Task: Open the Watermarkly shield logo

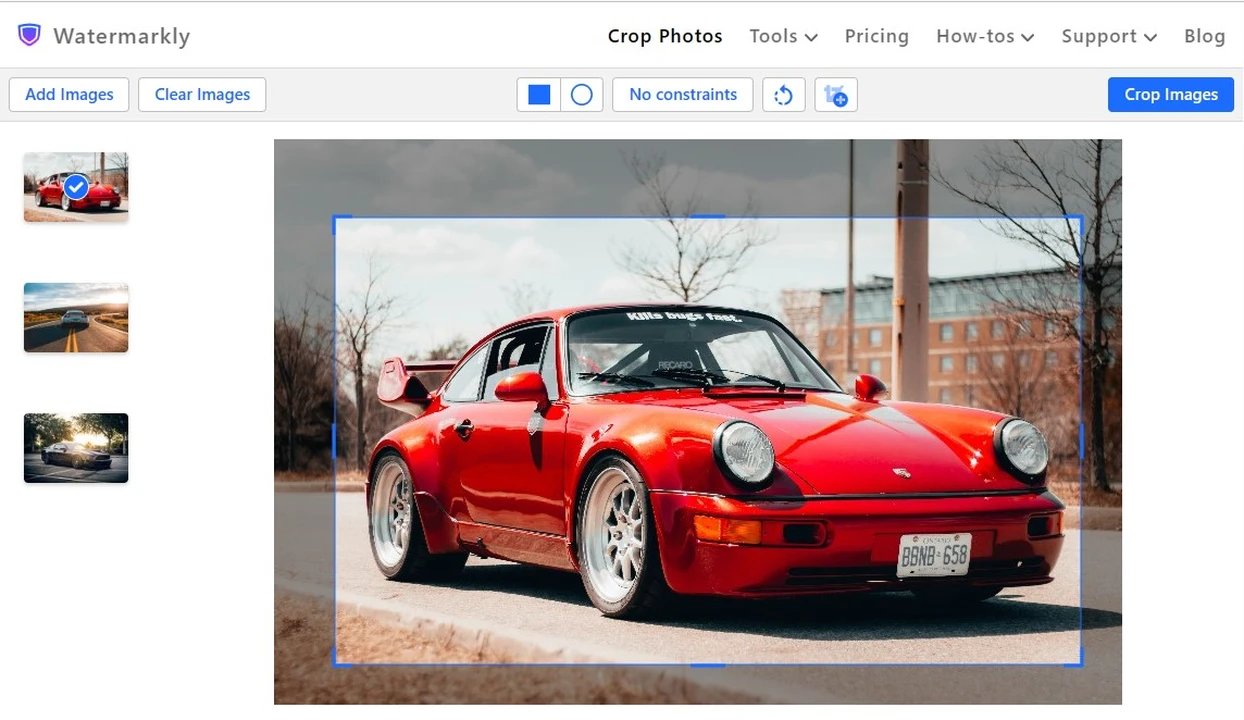Action: tap(28, 34)
